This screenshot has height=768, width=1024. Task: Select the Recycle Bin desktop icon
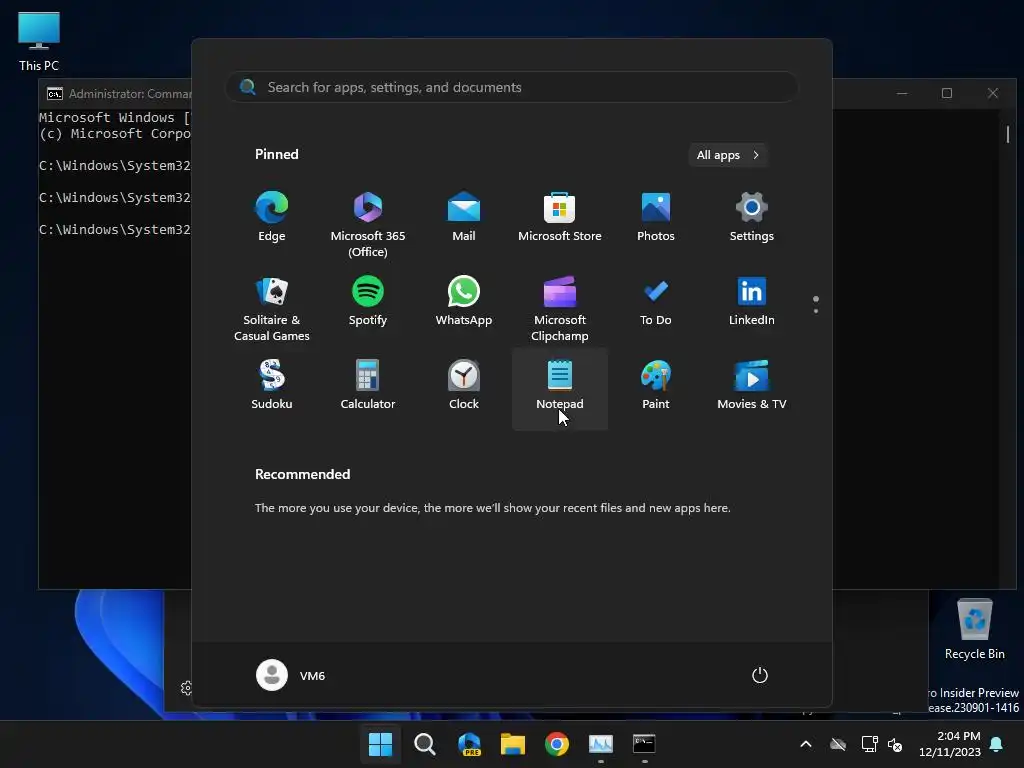974,630
